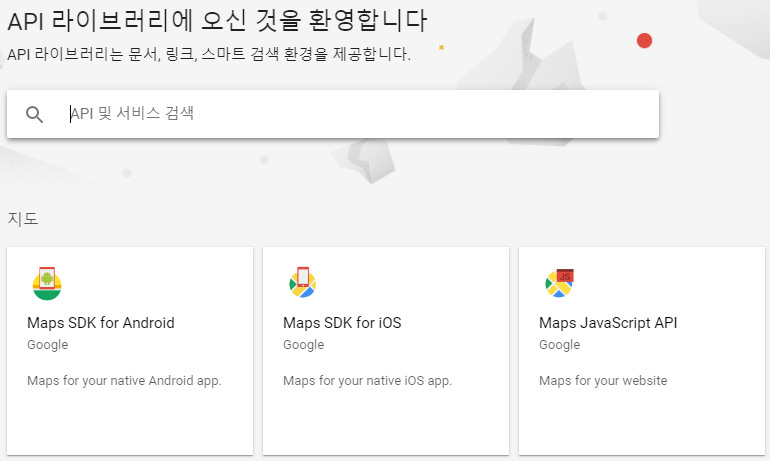This screenshot has width=770, height=461.
Task: Click the search magnifier icon
Action: pyautogui.click(x=34, y=114)
